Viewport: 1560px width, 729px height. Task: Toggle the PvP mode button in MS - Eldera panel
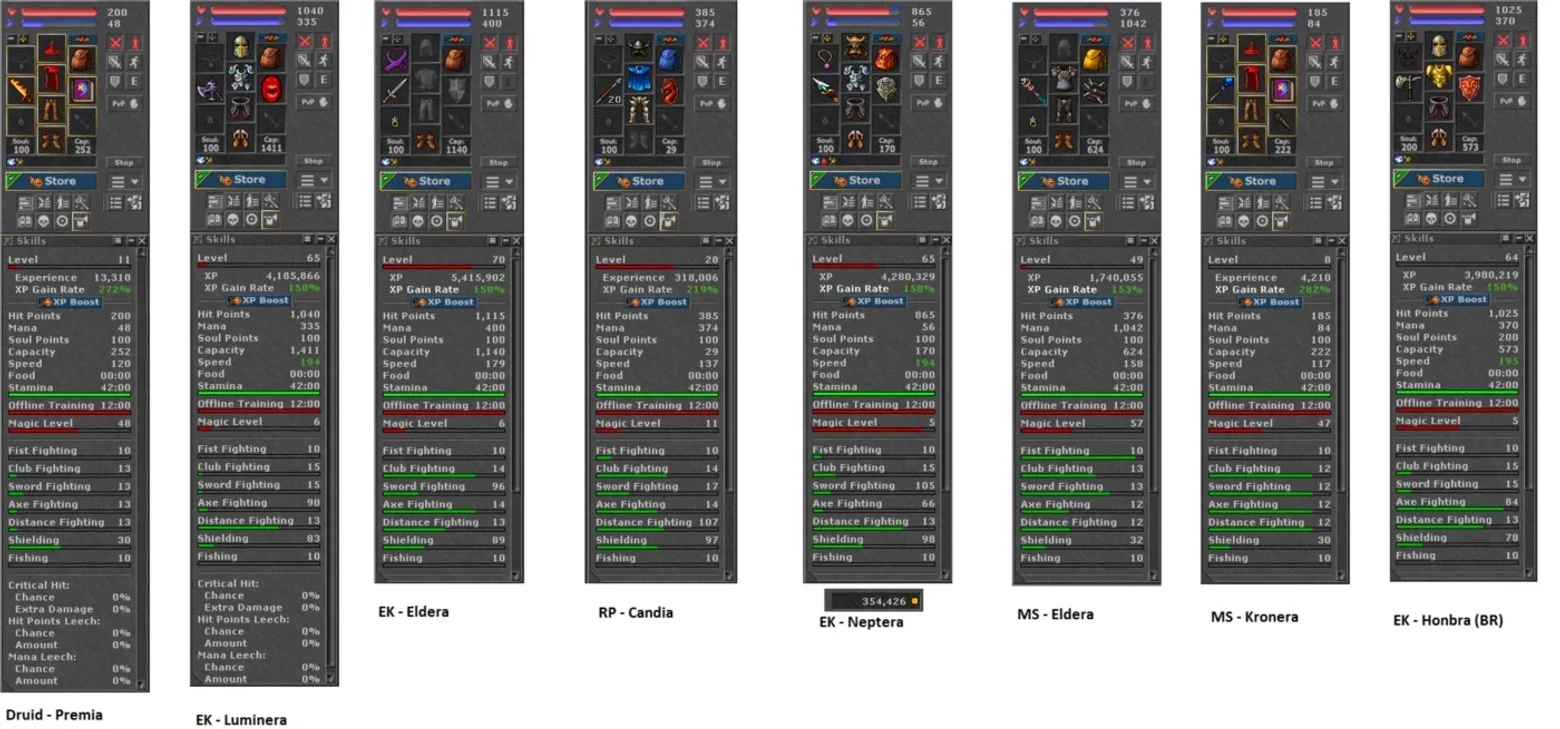(x=1136, y=103)
